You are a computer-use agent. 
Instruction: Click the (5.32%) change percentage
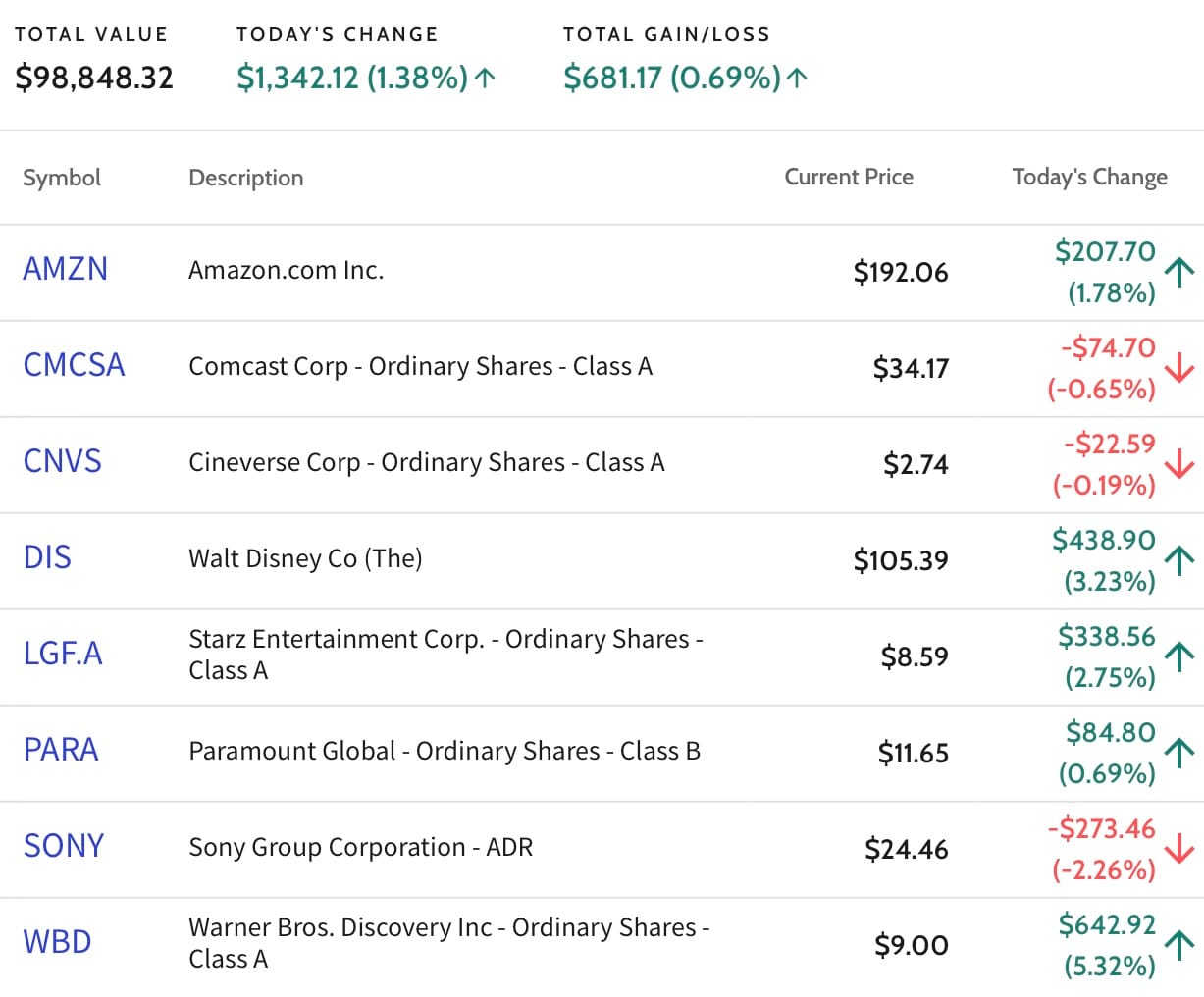1110,967
